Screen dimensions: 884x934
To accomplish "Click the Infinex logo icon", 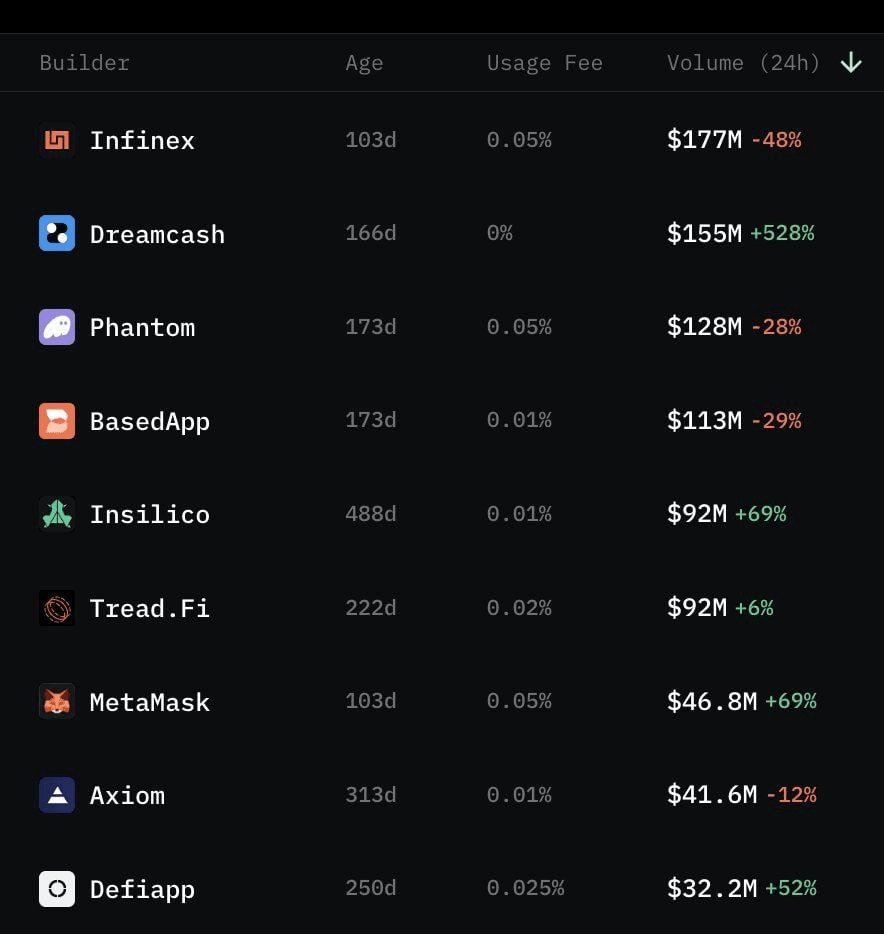I will coord(57,140).
